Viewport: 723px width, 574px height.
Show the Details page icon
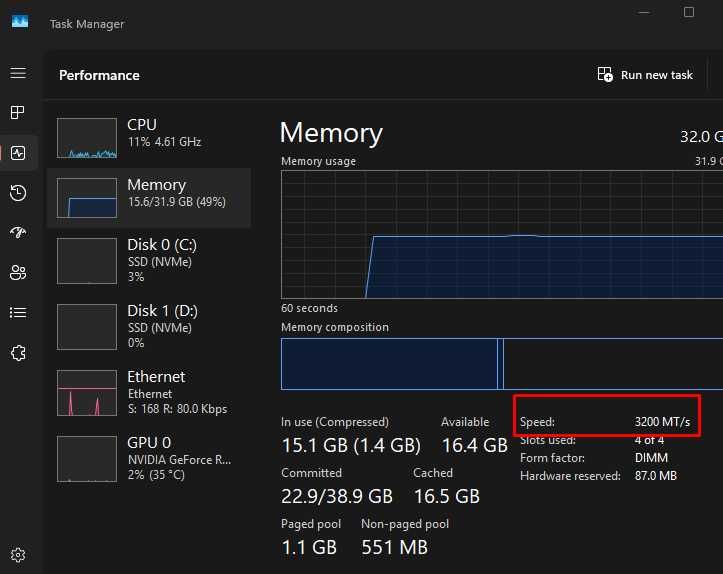tap(18, 312)
